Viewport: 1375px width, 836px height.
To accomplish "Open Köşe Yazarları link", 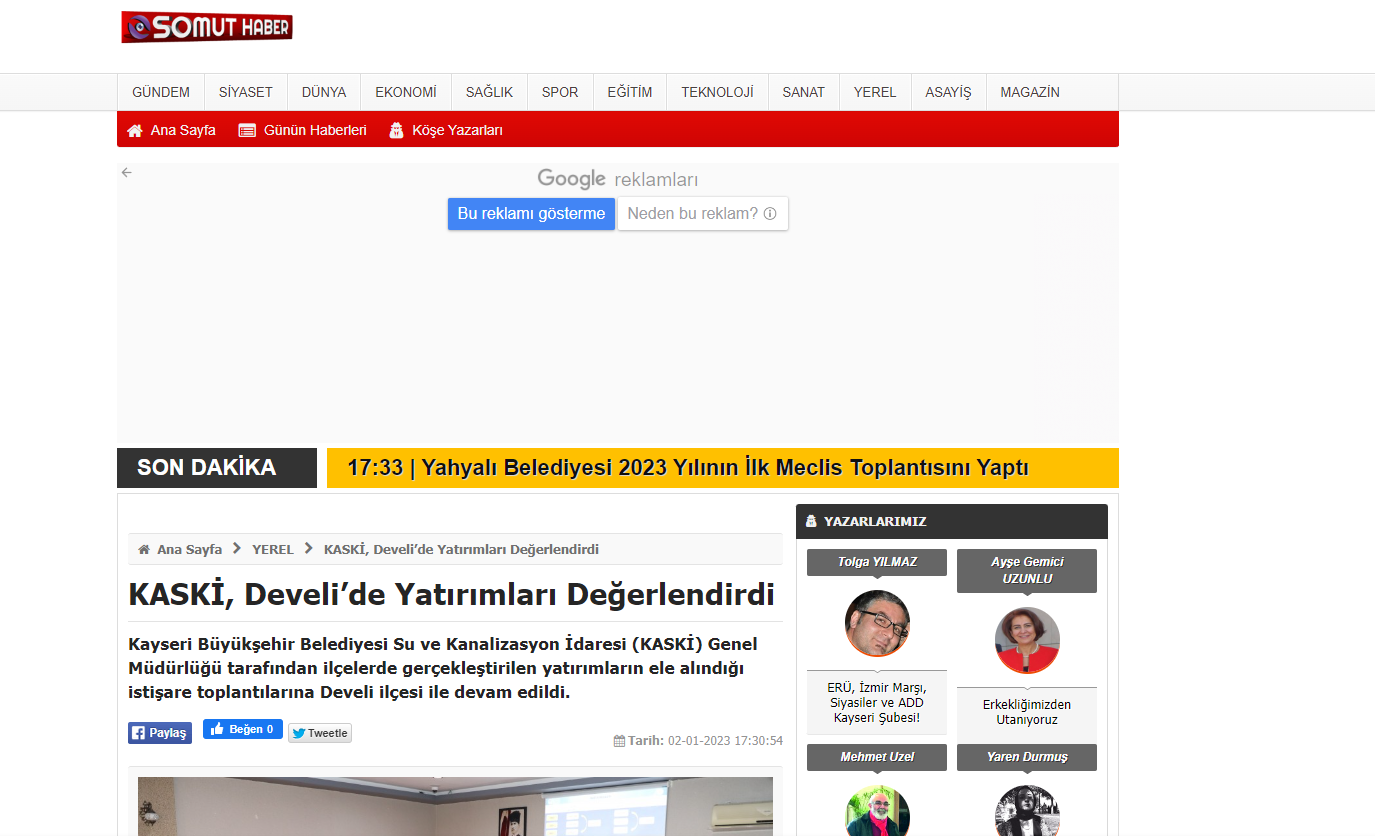I will click(457, 130).
